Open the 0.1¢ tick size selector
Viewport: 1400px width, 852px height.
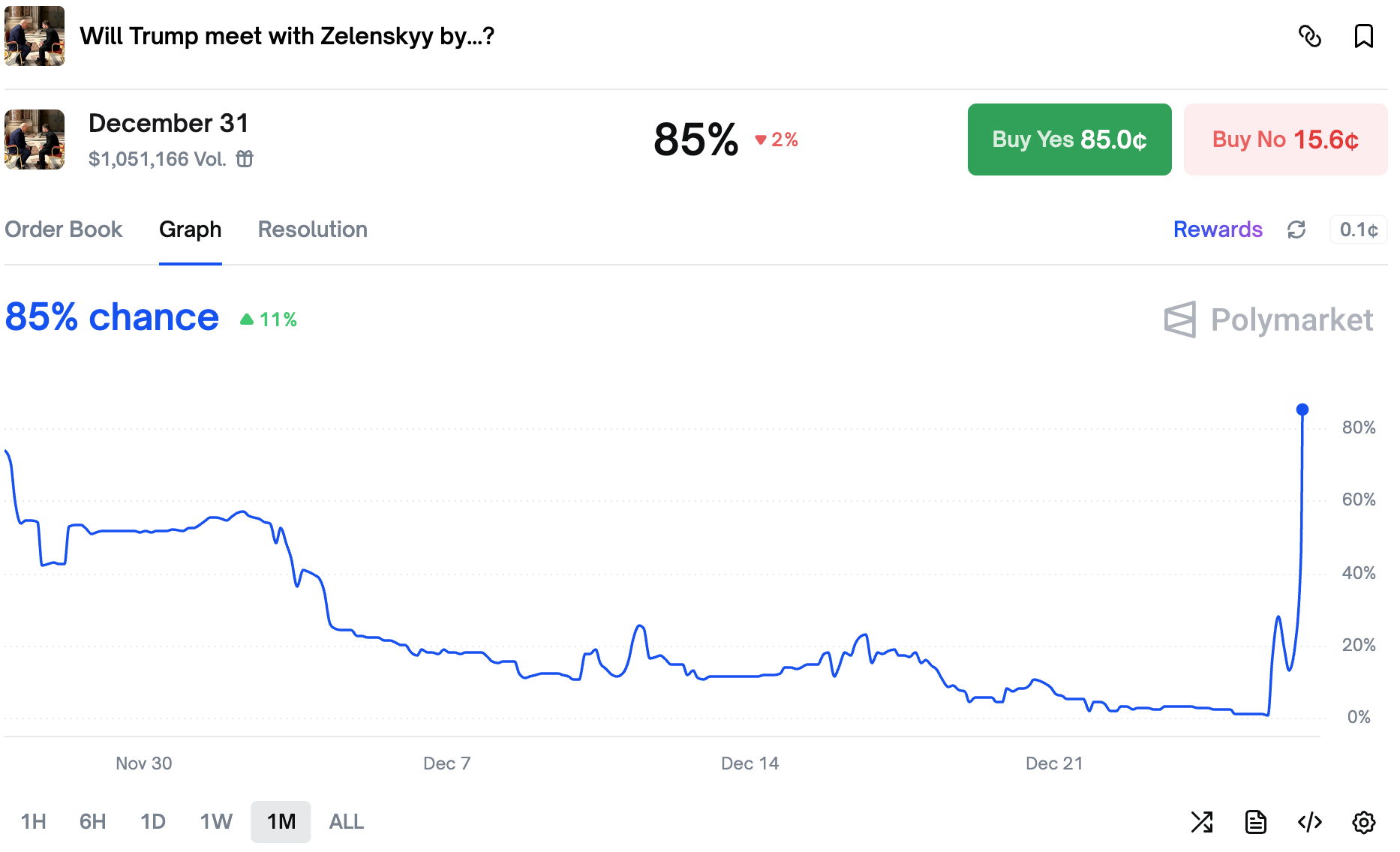click(1358, 229)
